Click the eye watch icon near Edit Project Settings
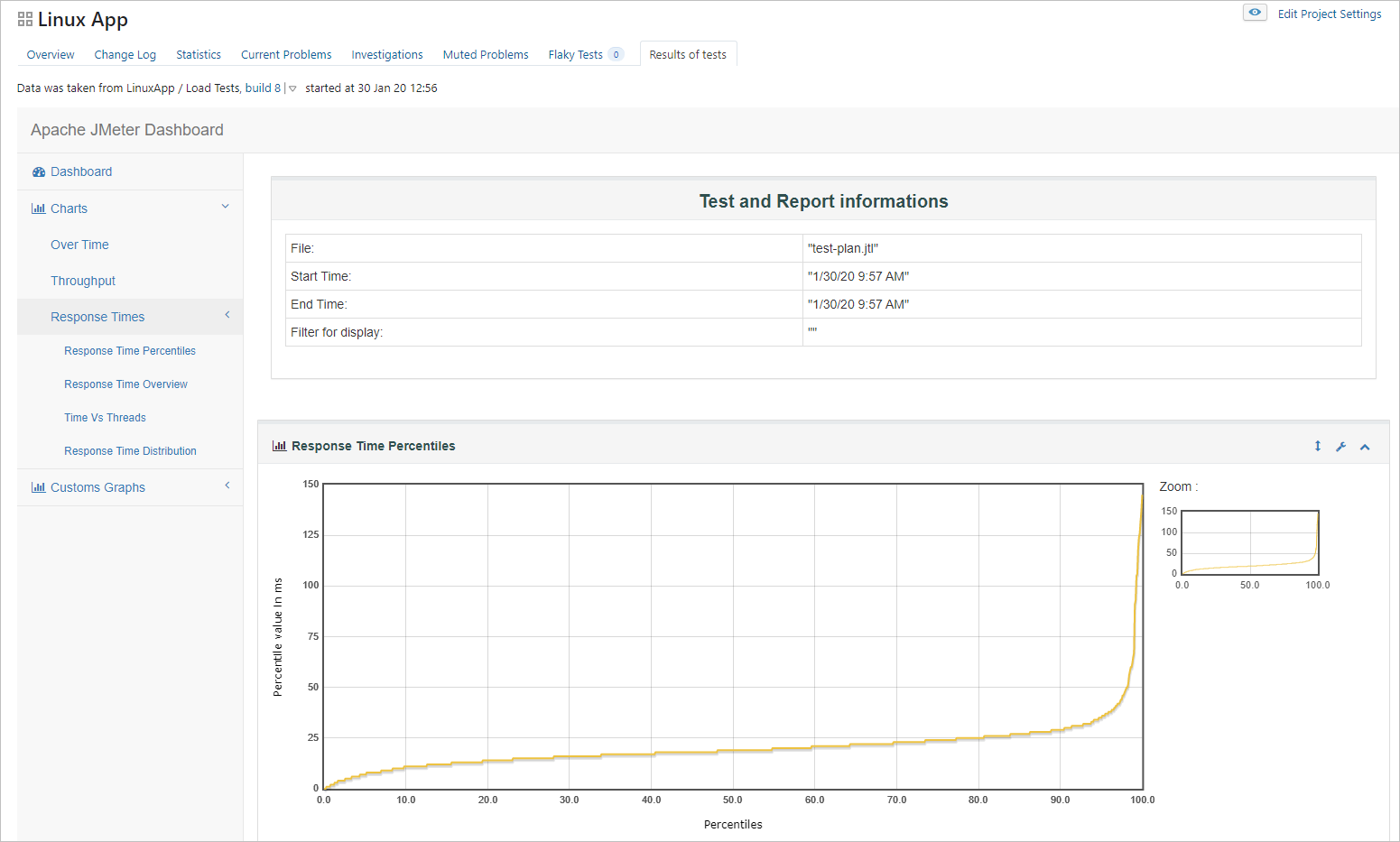 [1255, 13]
